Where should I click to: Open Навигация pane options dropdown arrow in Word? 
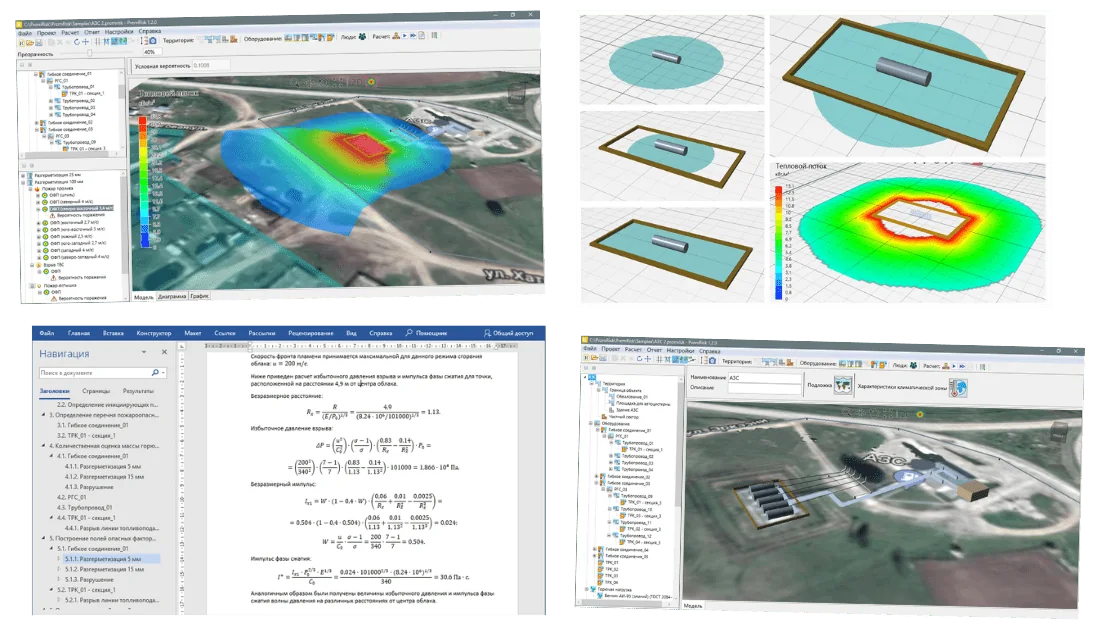[144, 352]
